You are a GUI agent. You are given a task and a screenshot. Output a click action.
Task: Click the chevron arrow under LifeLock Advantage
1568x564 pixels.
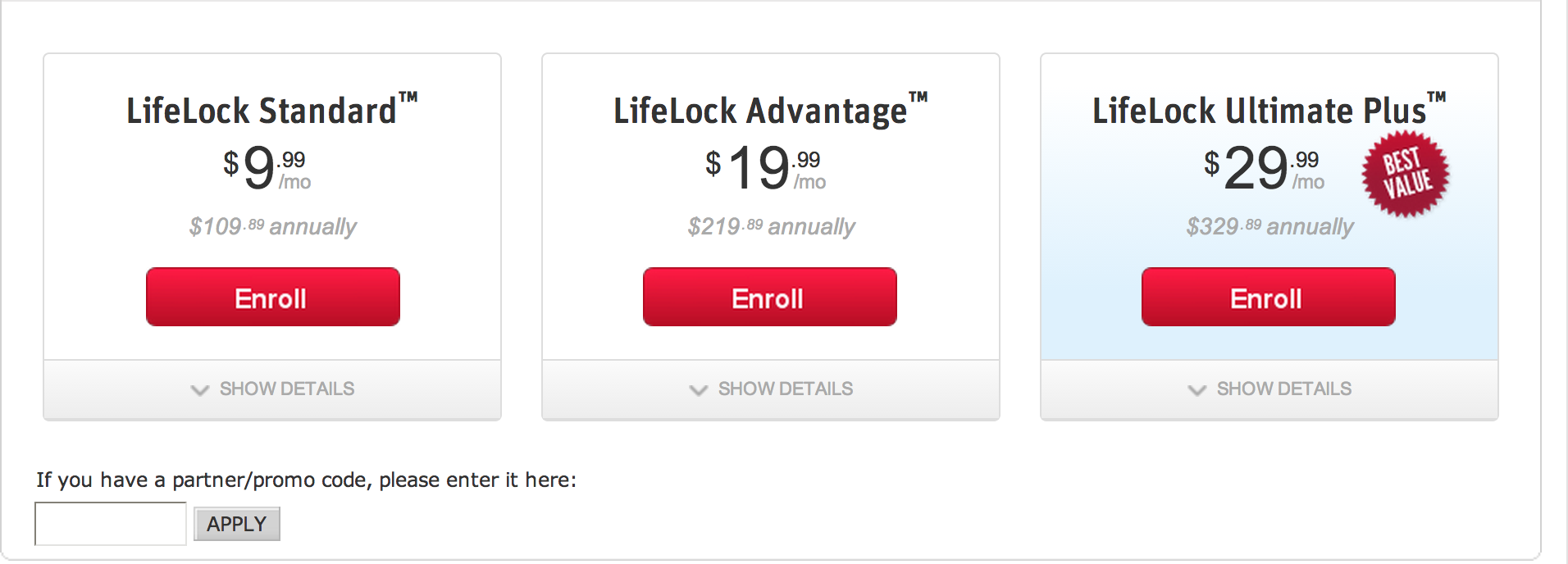tap(698, 390)
